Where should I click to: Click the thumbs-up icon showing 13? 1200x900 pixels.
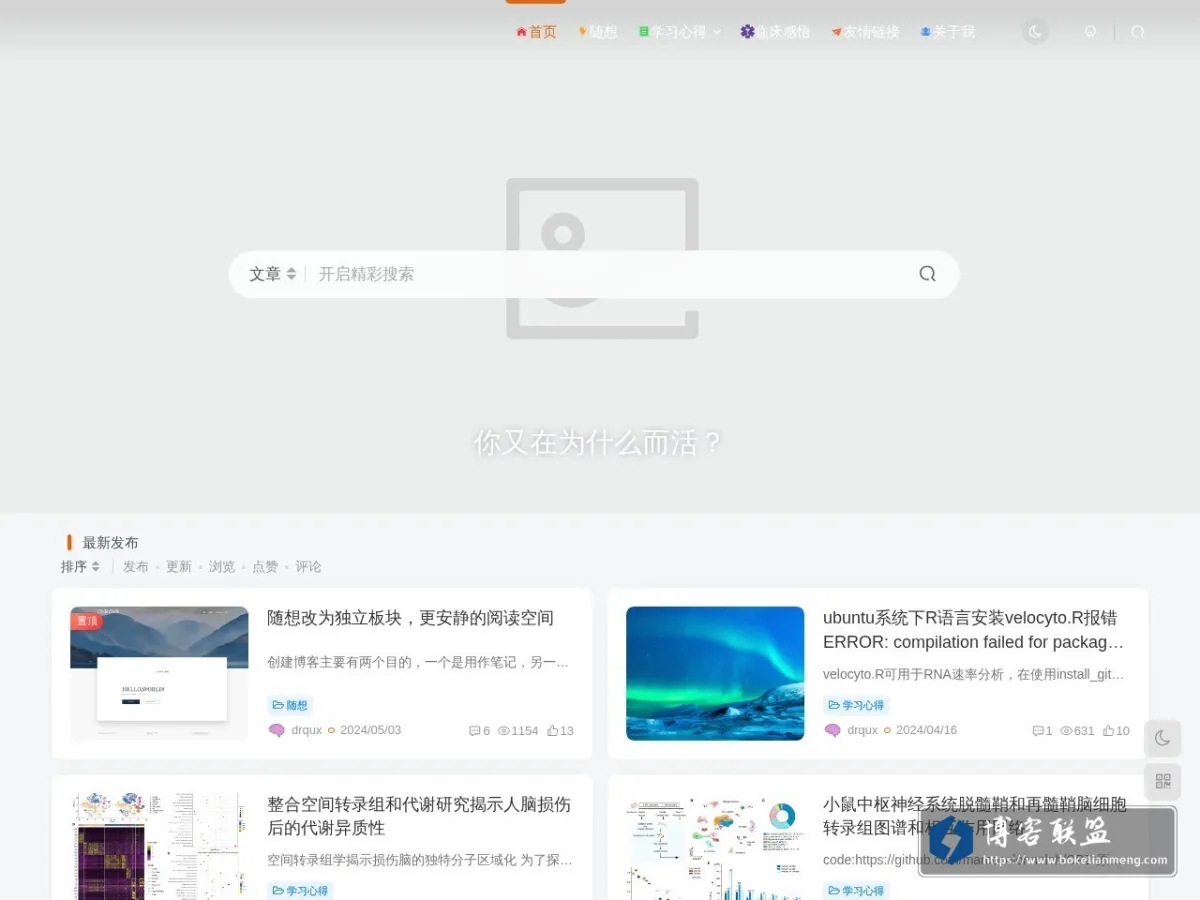552,731
